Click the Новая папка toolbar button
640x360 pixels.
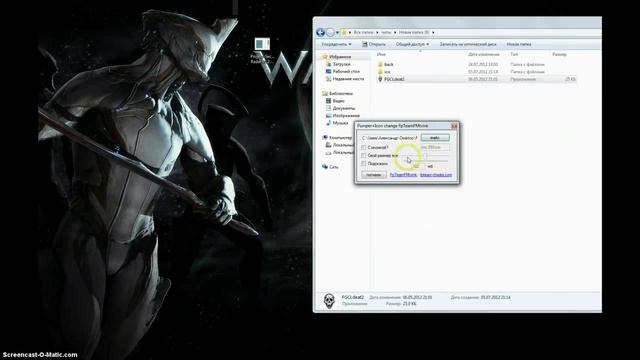coord(519,44)
